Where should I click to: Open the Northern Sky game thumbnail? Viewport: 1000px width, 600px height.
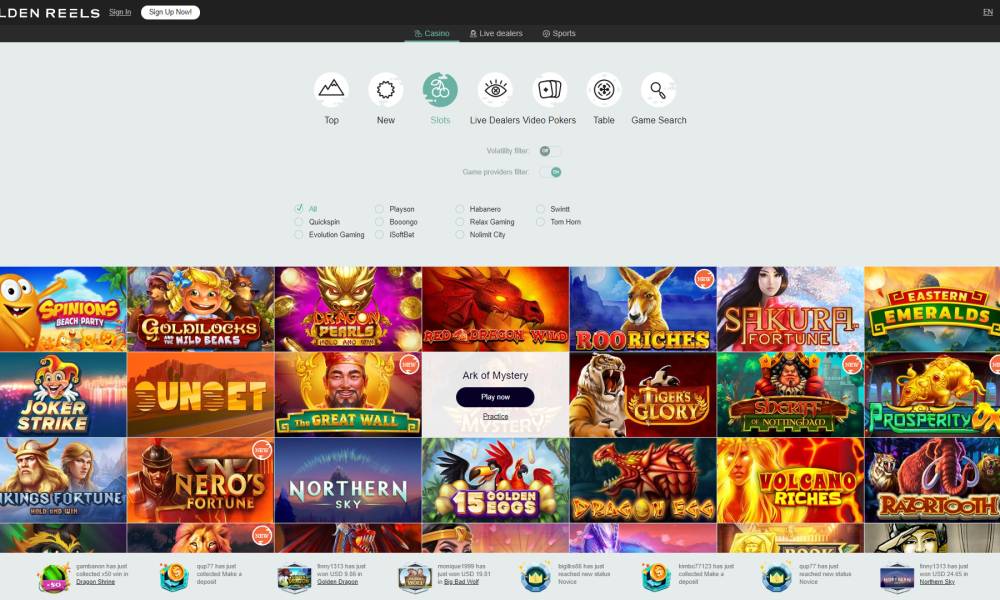[x=348, y=480]
